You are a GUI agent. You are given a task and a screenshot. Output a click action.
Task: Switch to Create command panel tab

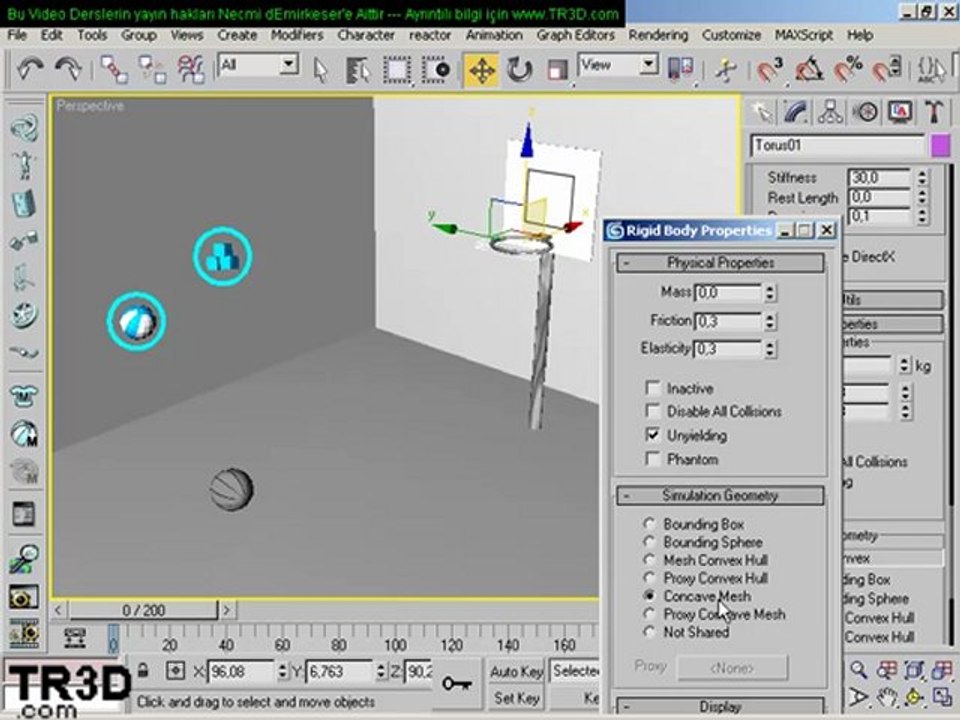coord(762,113)
